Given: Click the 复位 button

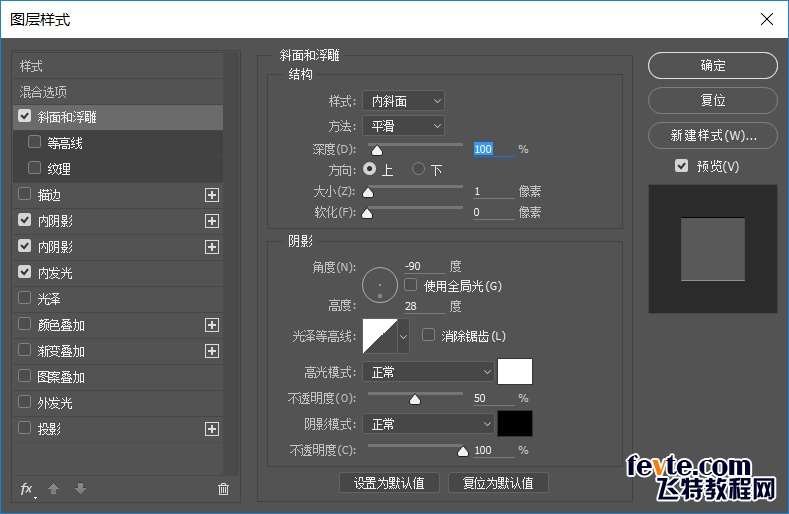Looking at the screenshot, I should (713, 100).
